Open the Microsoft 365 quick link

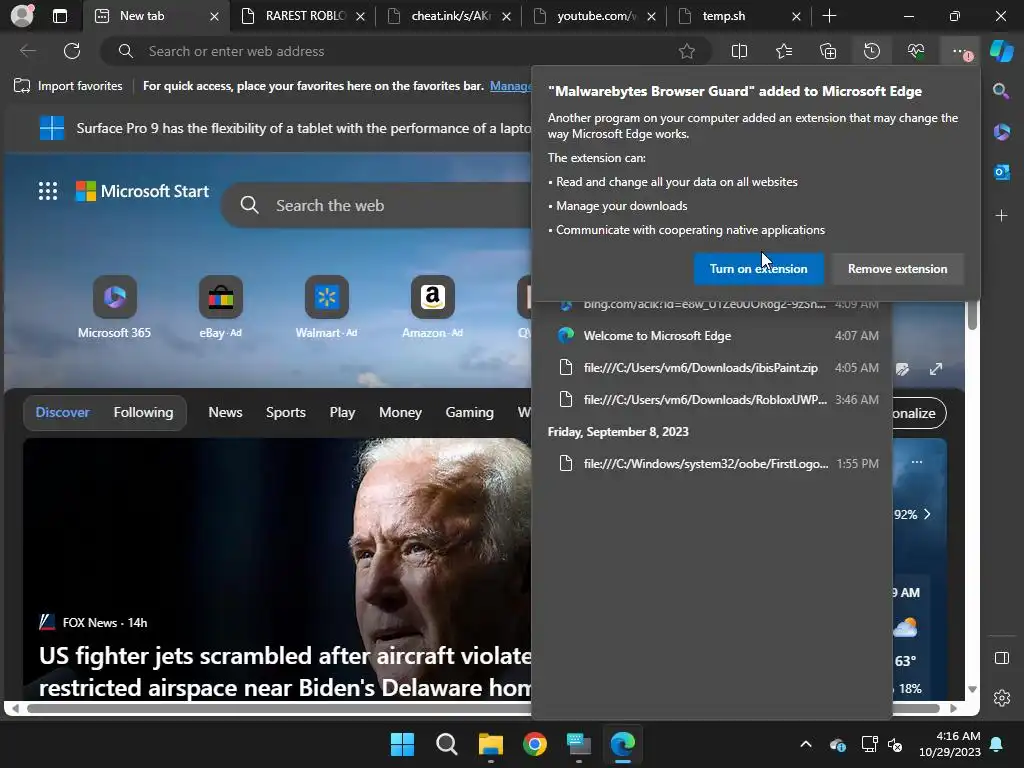pyautogui.click(x=114, y=307)
